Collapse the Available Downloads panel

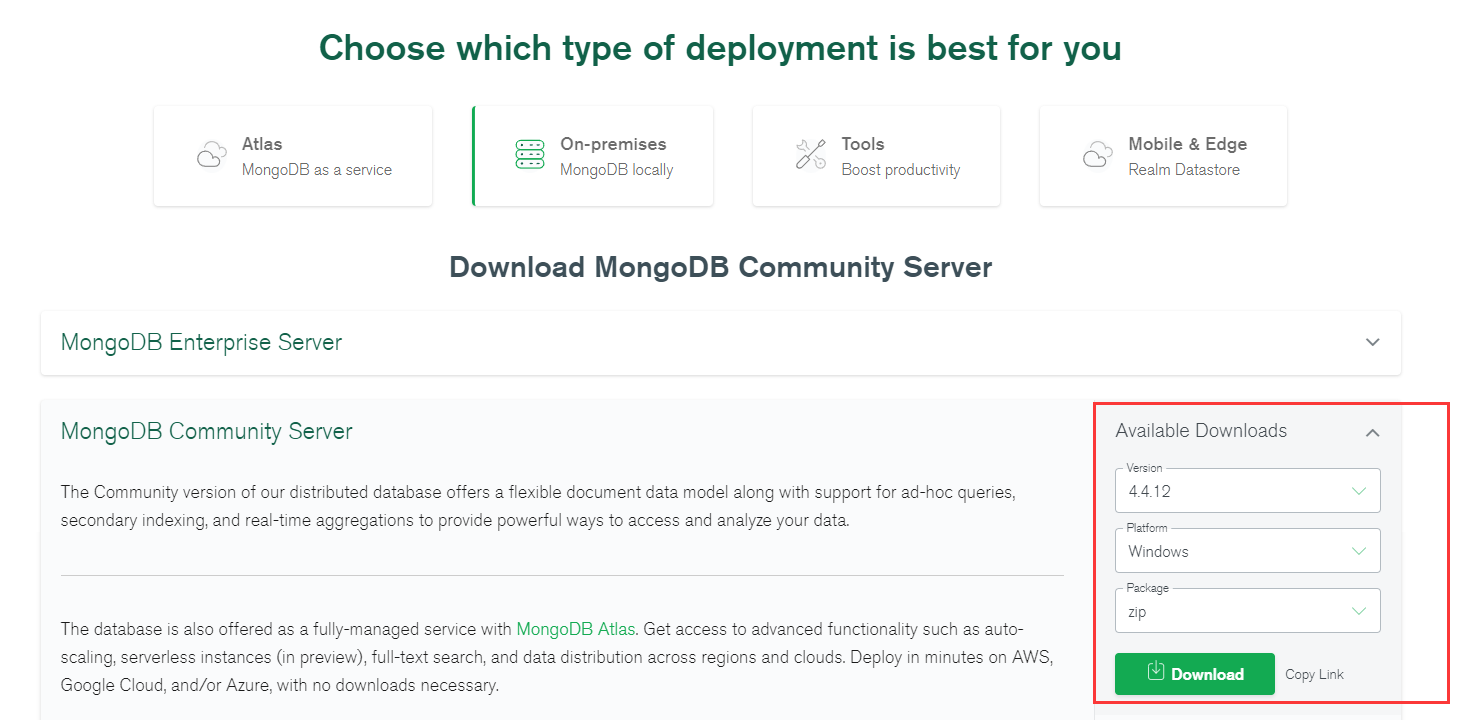pyautogui.click(x=1373, y=432)
